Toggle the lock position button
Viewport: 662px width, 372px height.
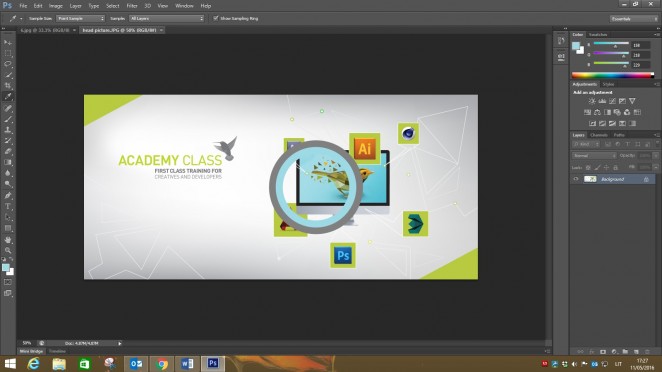point(606,168)
